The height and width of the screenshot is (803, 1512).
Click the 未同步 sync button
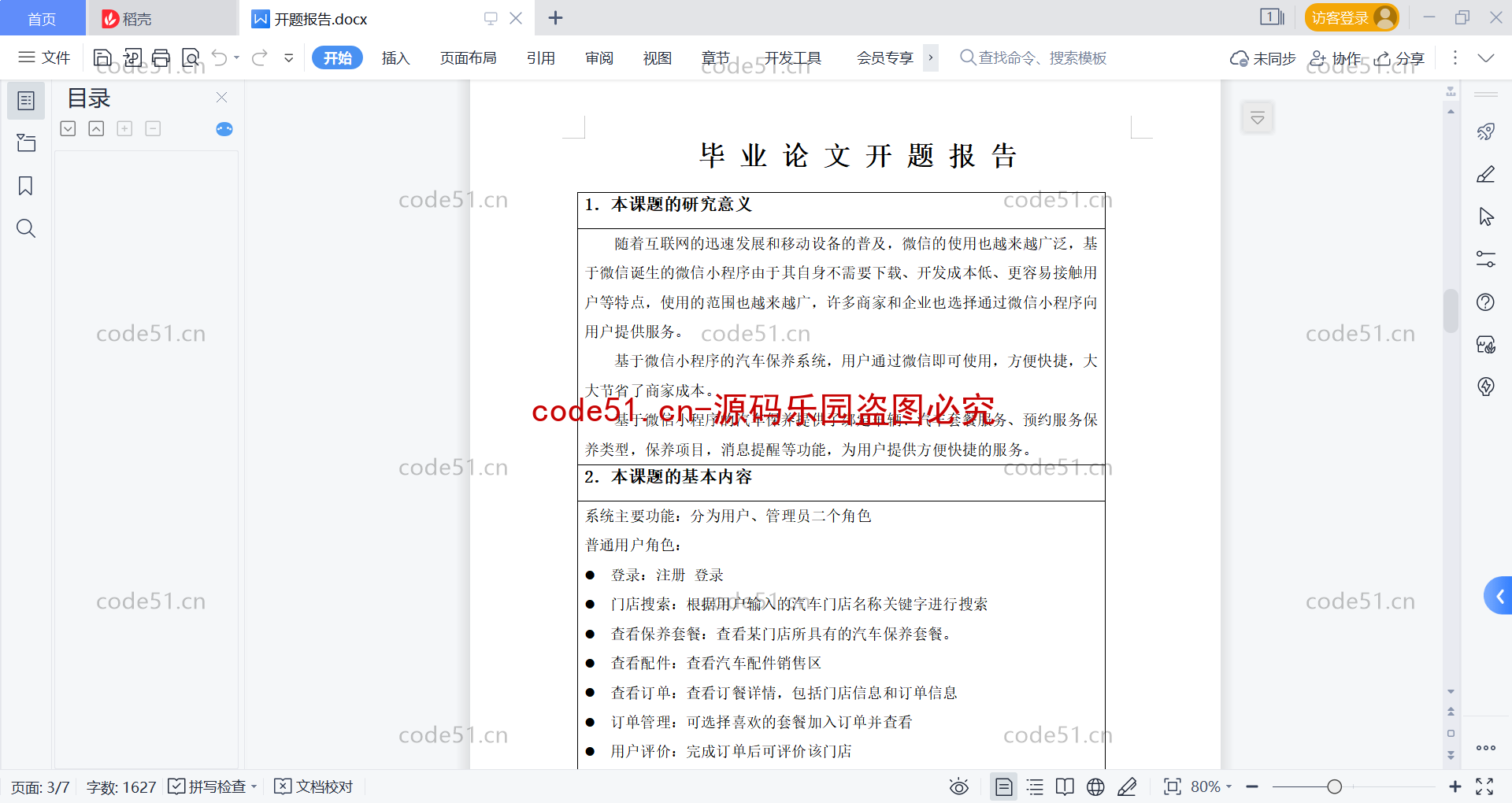1263,58
